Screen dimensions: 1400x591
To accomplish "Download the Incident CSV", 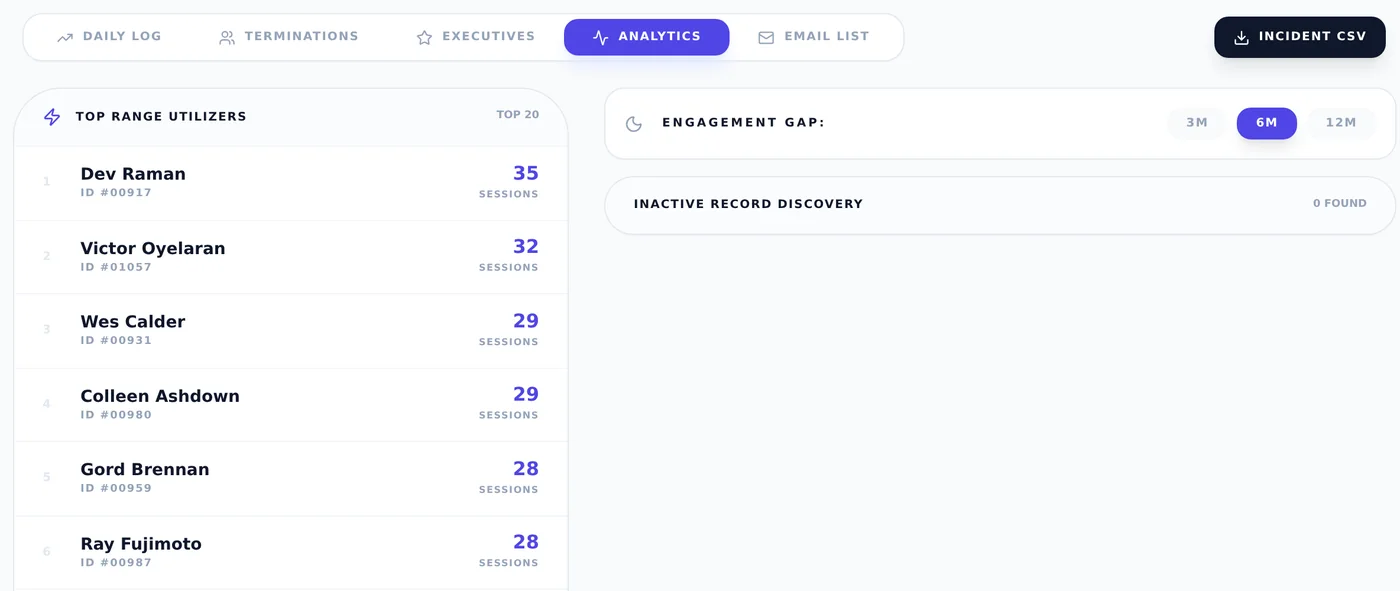I will [x=1300, y=37].
